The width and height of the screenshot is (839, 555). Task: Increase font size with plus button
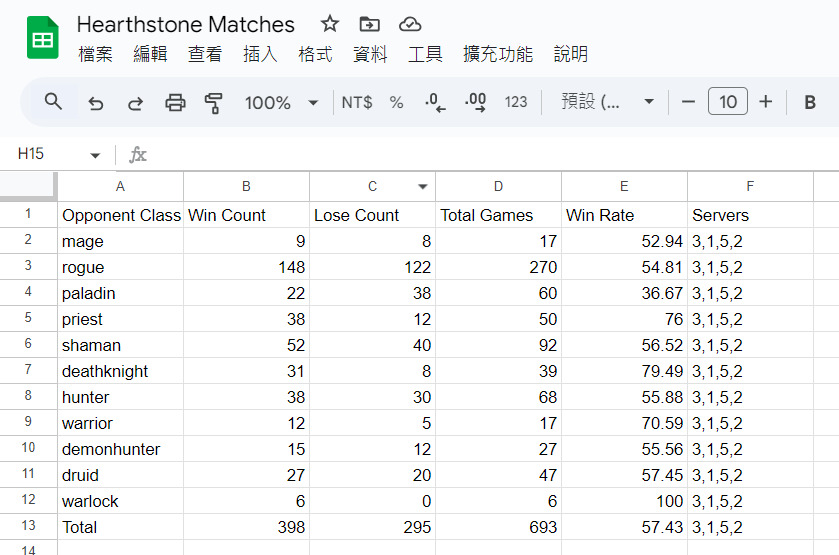766,102
